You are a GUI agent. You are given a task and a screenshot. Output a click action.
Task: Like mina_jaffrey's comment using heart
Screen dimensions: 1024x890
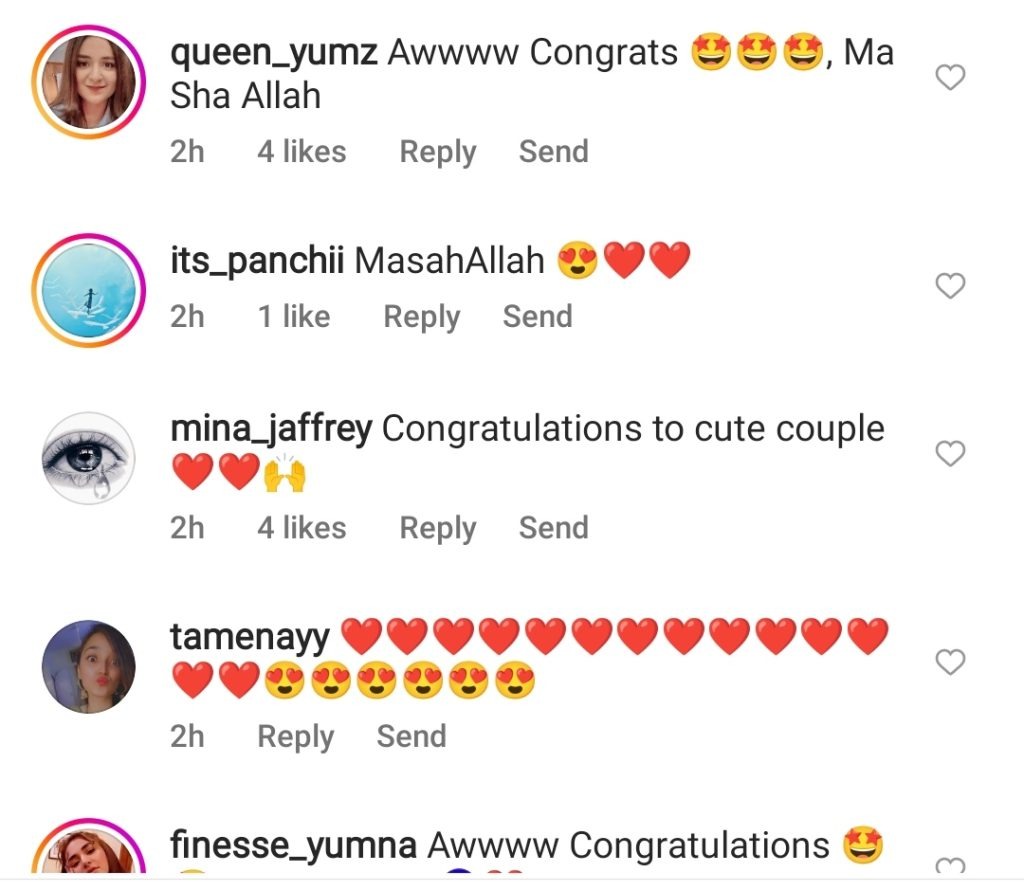pyautogui.click(x=950, y=453)
